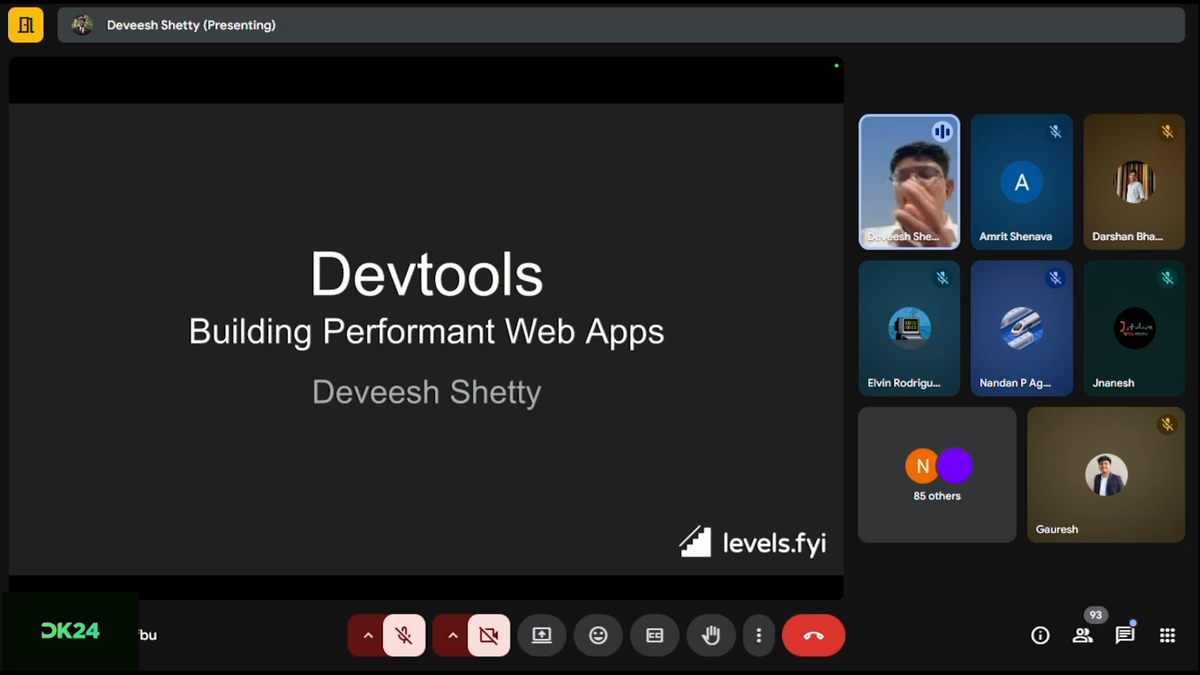Select Gauresh's participant tile
Viewport: 1200px width, 675px height.
1106,475
